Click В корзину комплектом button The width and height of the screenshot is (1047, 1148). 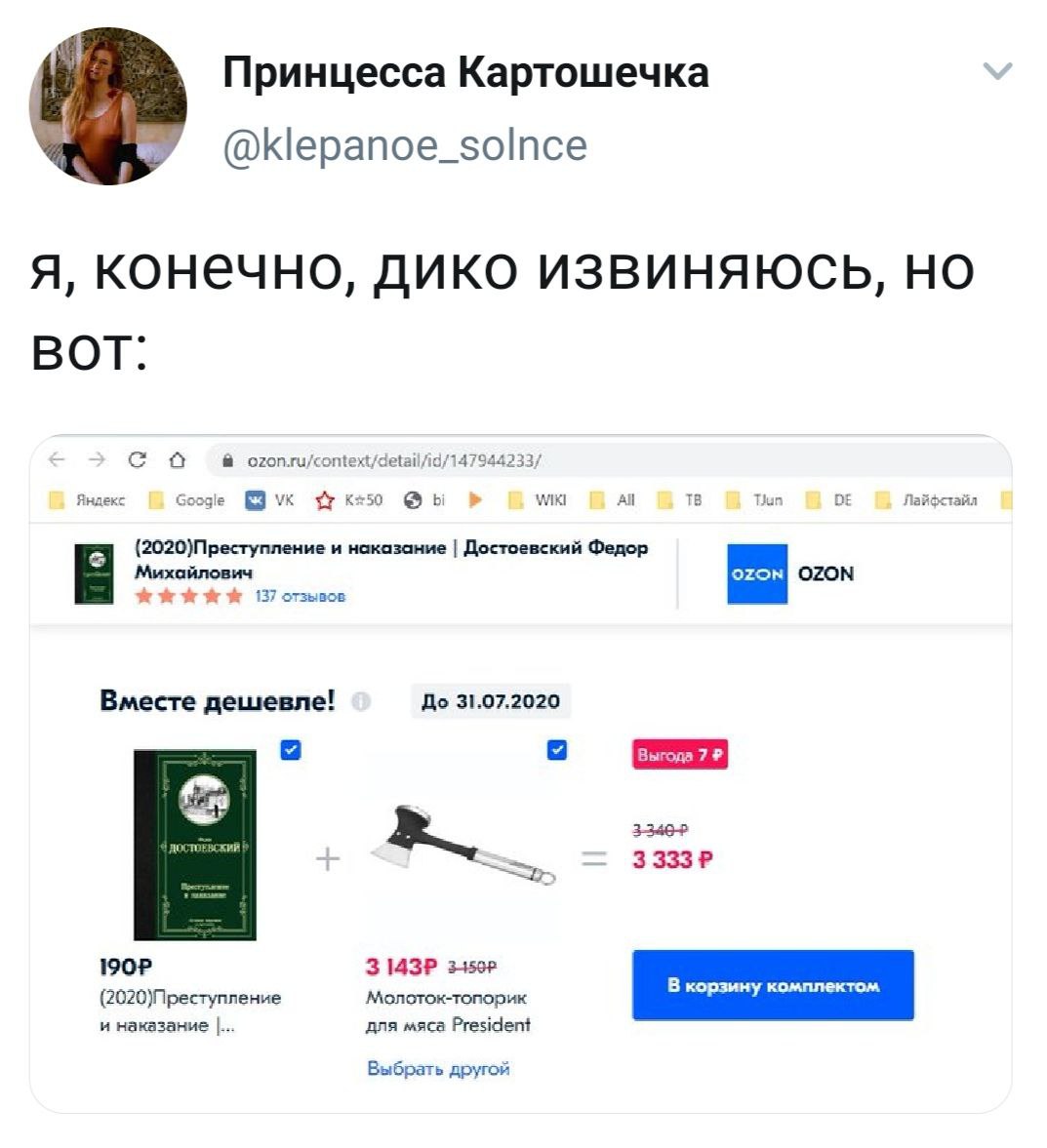(x=773, y=985)
